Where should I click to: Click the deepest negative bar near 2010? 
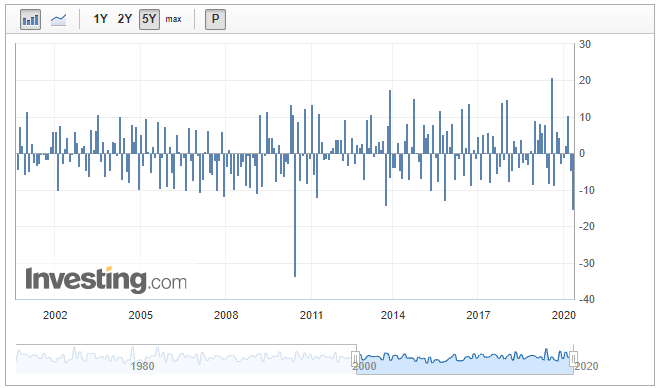coord(295,215)
